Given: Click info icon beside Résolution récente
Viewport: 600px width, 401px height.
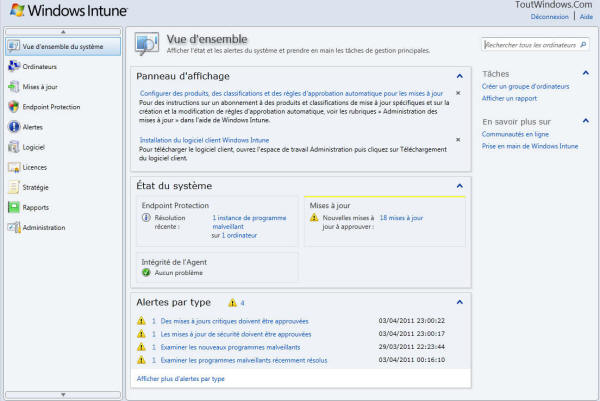Looking at the screenshot, I should [146, 217].
